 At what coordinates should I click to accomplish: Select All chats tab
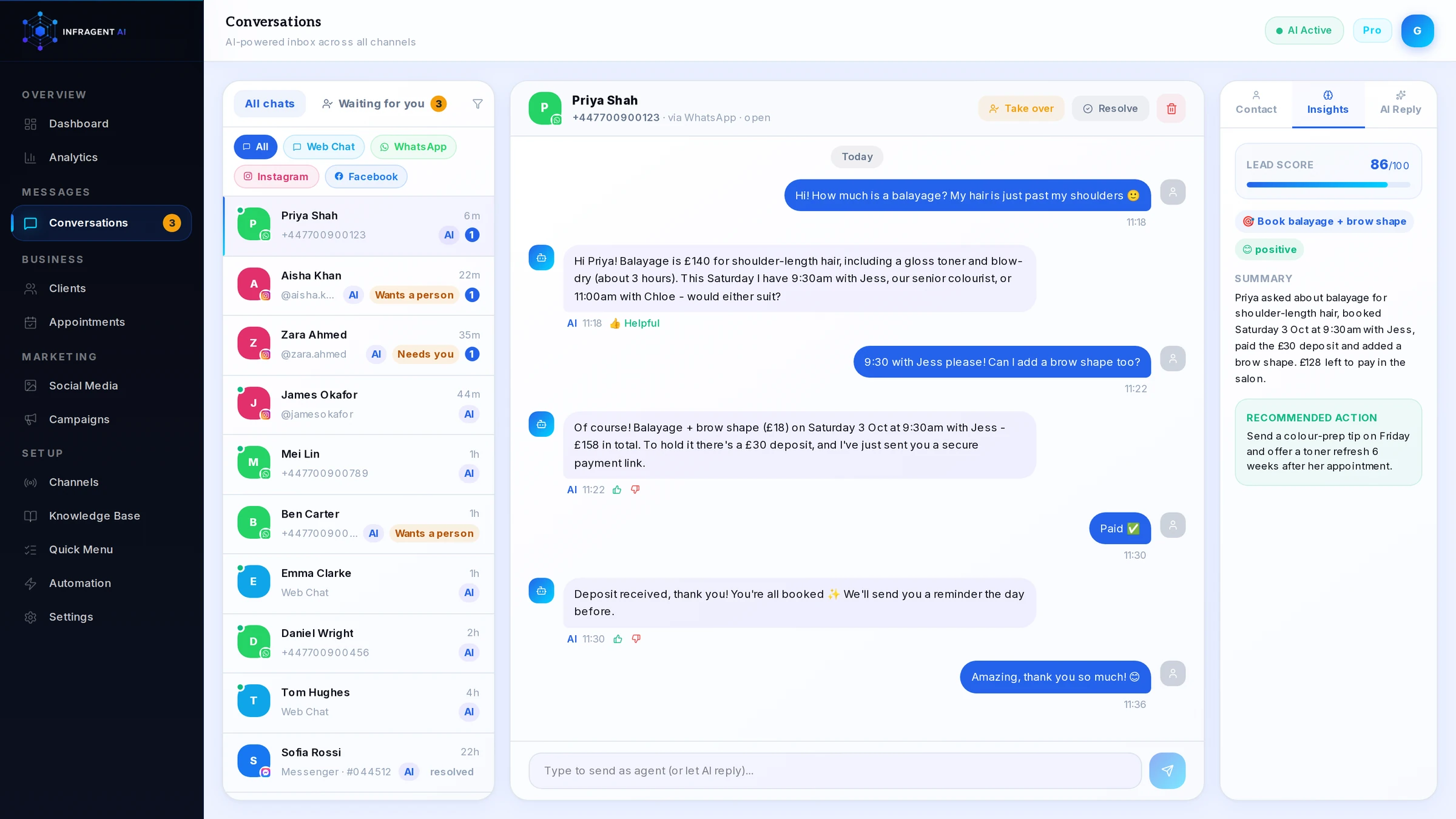tap(269, 104)
